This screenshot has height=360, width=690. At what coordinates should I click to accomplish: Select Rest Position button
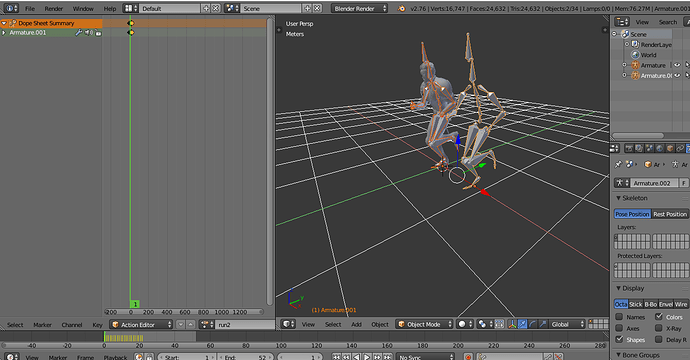(x=670, y=214)
